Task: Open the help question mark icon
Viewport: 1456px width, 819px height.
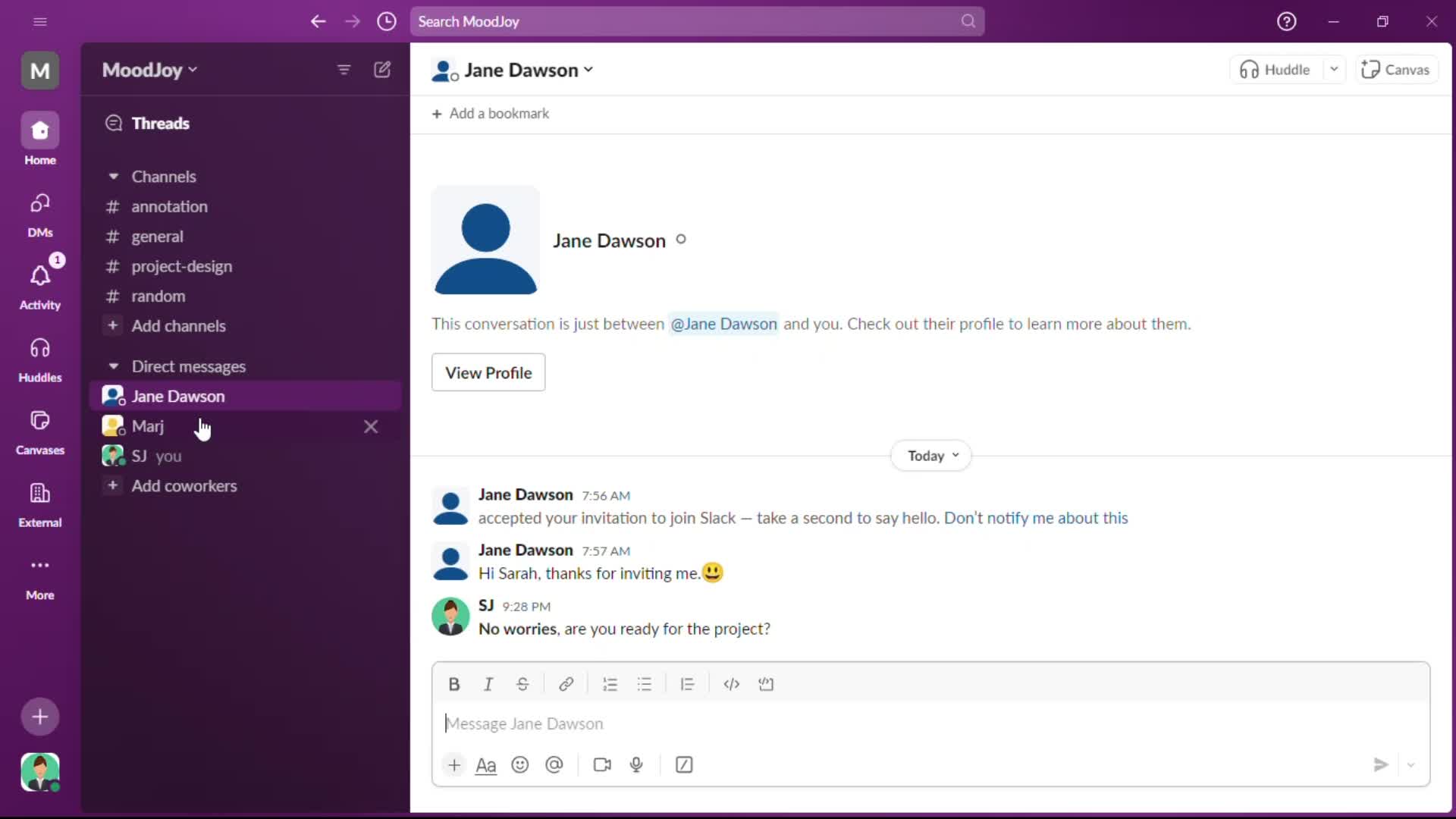Action: (x=1287, y=21)
